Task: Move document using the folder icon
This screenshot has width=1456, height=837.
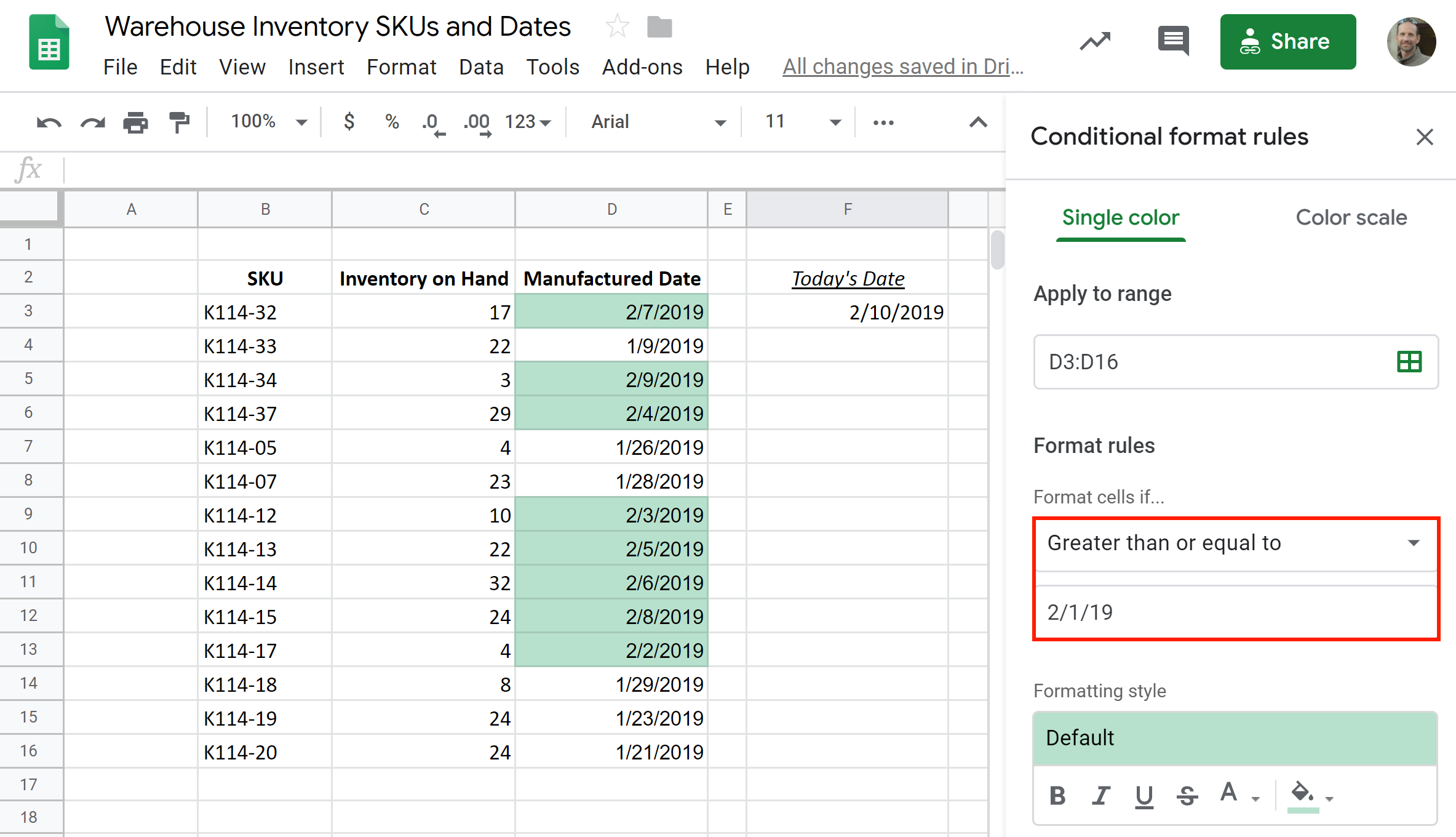Action: click(x=659, y=27)
